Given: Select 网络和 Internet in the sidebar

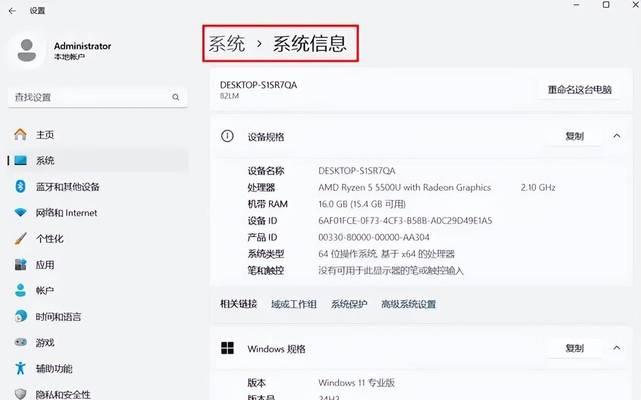Looking at the screenshot, I should pyautogui.click(x=67, y=213).
